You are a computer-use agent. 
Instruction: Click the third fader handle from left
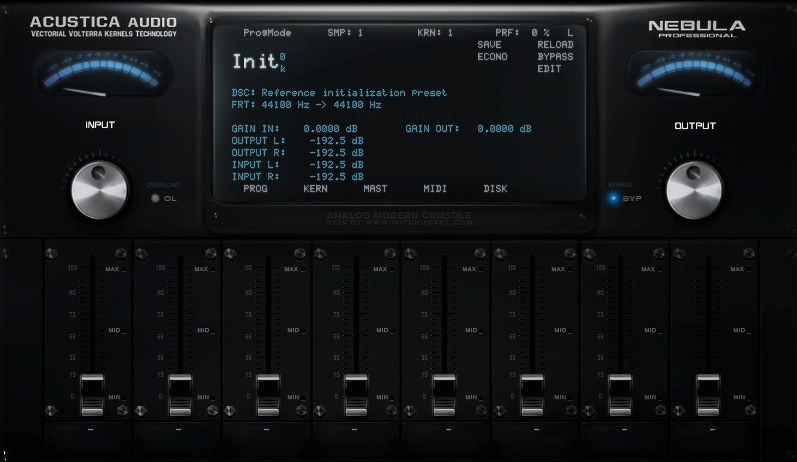[x=268, y=395]
